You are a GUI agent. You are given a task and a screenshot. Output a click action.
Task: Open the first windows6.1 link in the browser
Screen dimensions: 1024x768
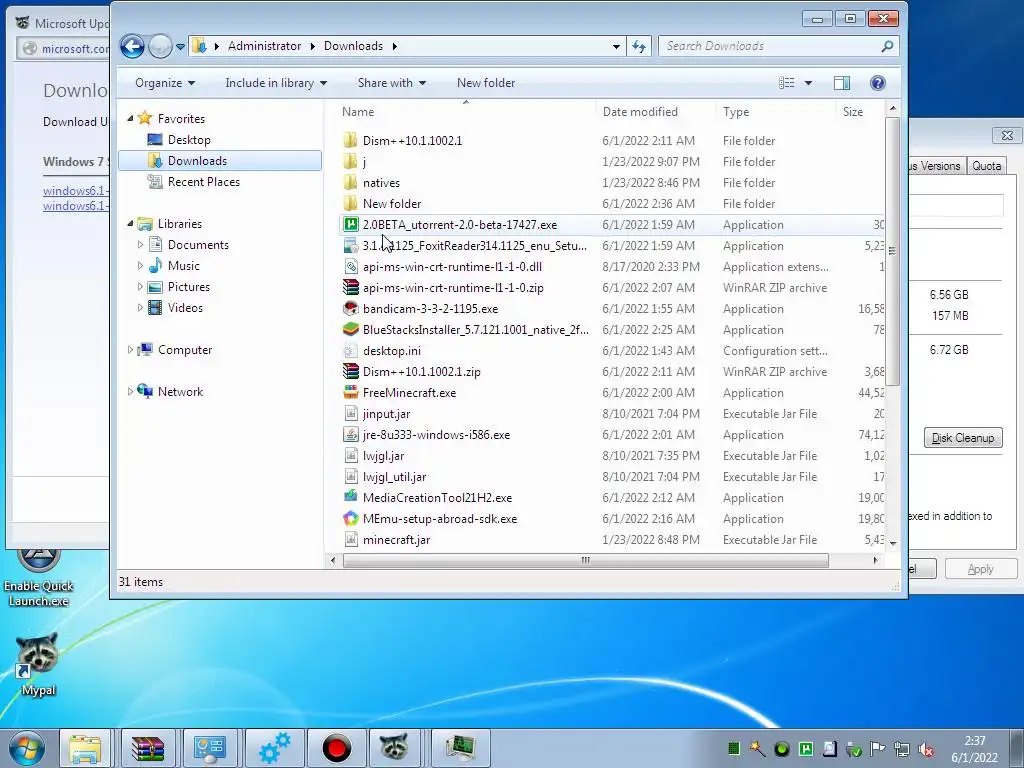(76, 191)
